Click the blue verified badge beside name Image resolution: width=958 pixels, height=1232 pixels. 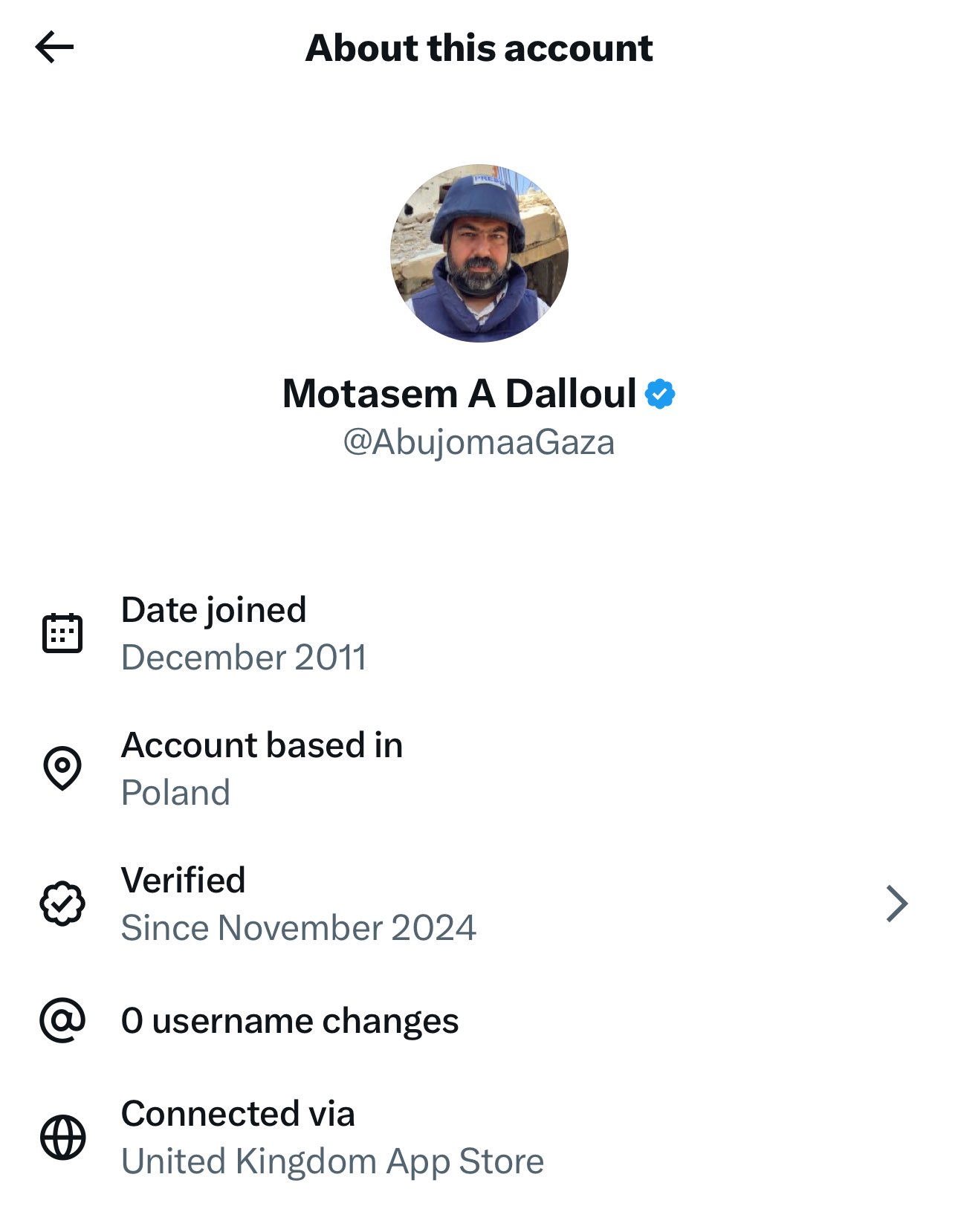pyautogui.click(x=660, y=394)
